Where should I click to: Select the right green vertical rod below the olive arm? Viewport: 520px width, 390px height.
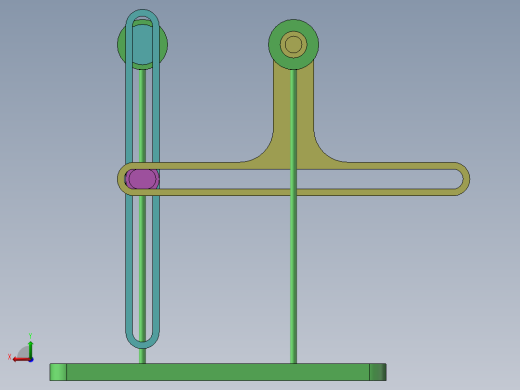(293, 279)
